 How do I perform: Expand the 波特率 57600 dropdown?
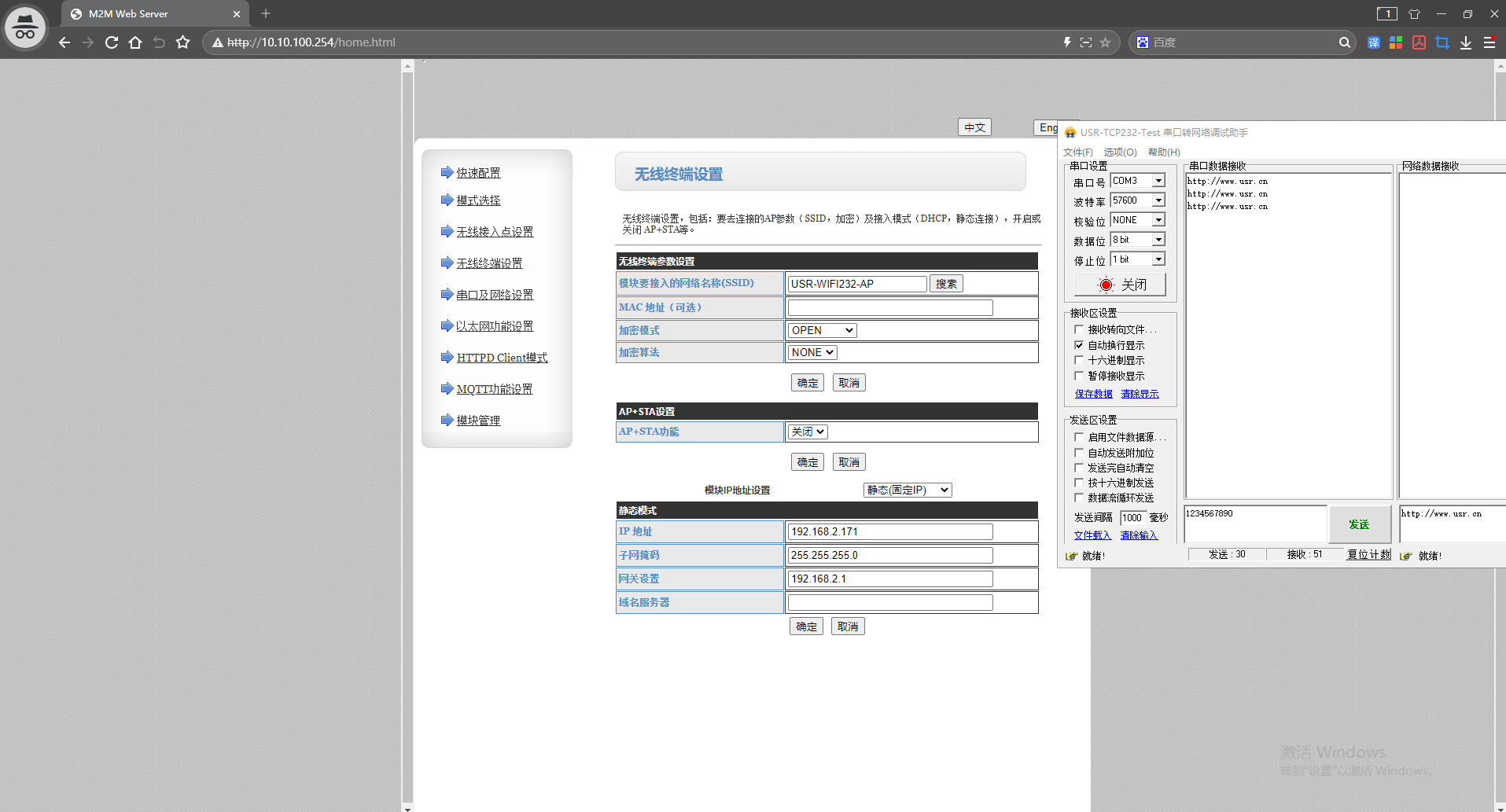pos(1158,200)
